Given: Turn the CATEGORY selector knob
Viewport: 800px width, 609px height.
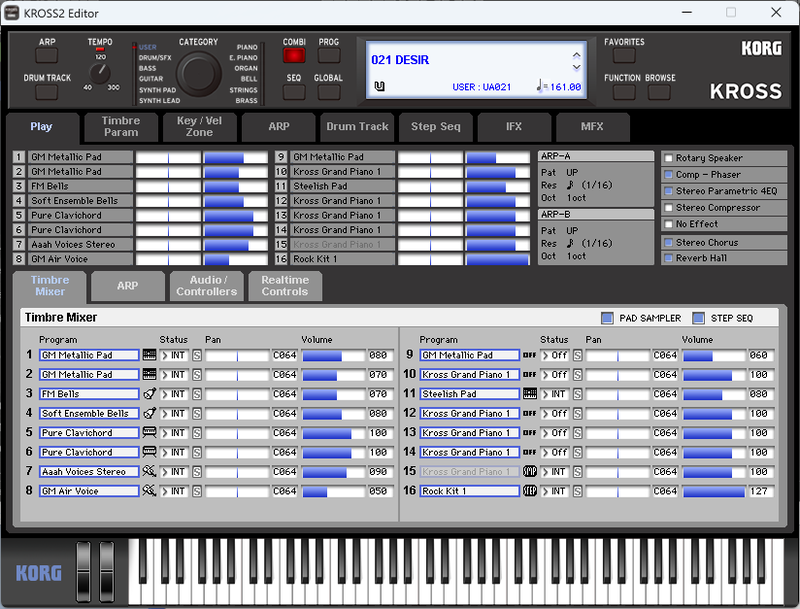Looking at the screenshot, I should coord(198,74).
